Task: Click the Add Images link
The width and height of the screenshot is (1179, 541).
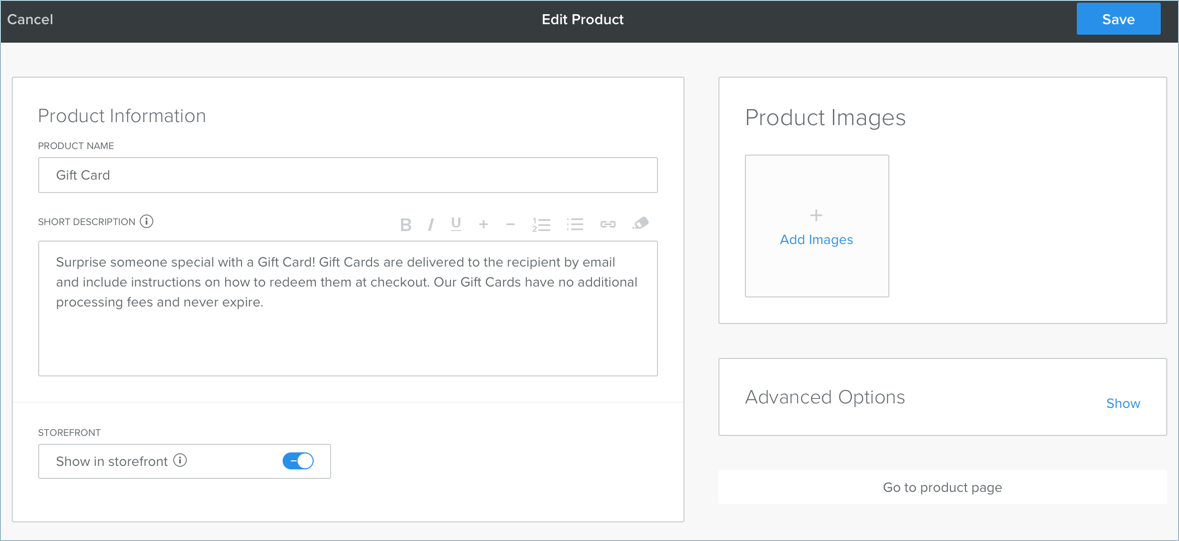Action: coord(817,240)
